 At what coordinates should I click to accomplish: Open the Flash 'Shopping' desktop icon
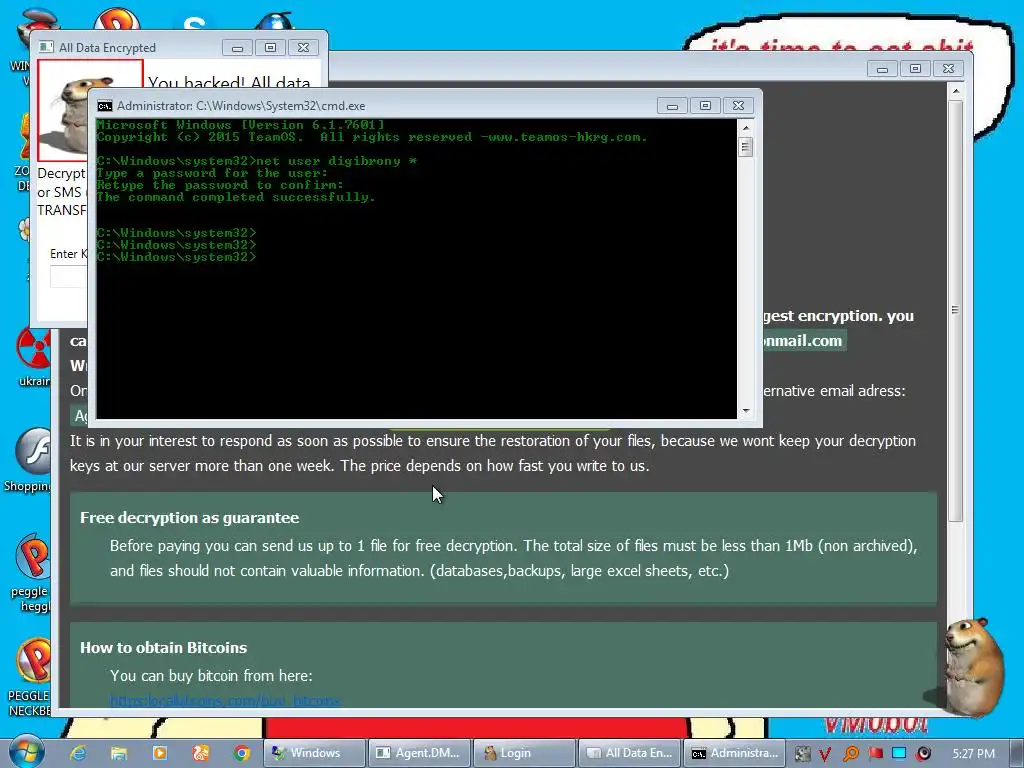29,461
